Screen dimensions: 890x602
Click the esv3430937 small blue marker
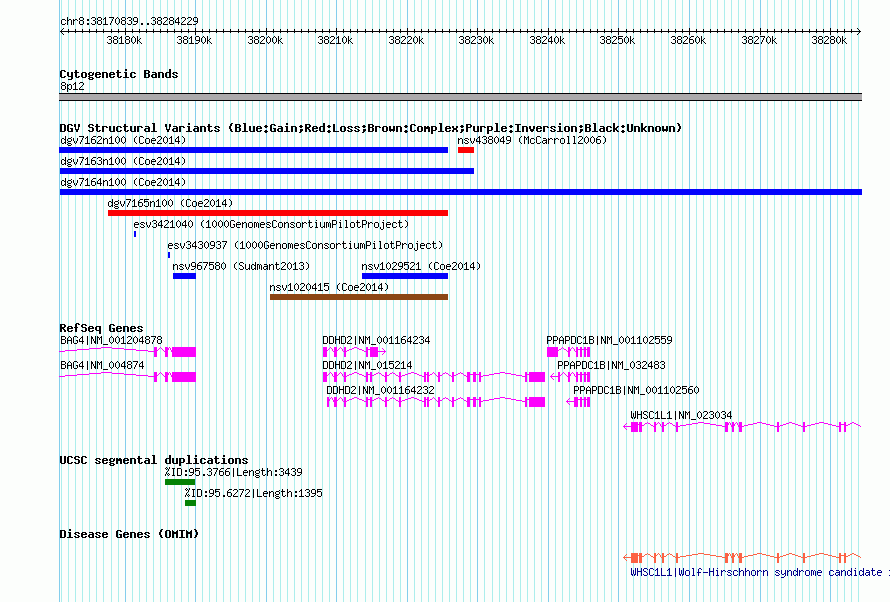[169, 255]
